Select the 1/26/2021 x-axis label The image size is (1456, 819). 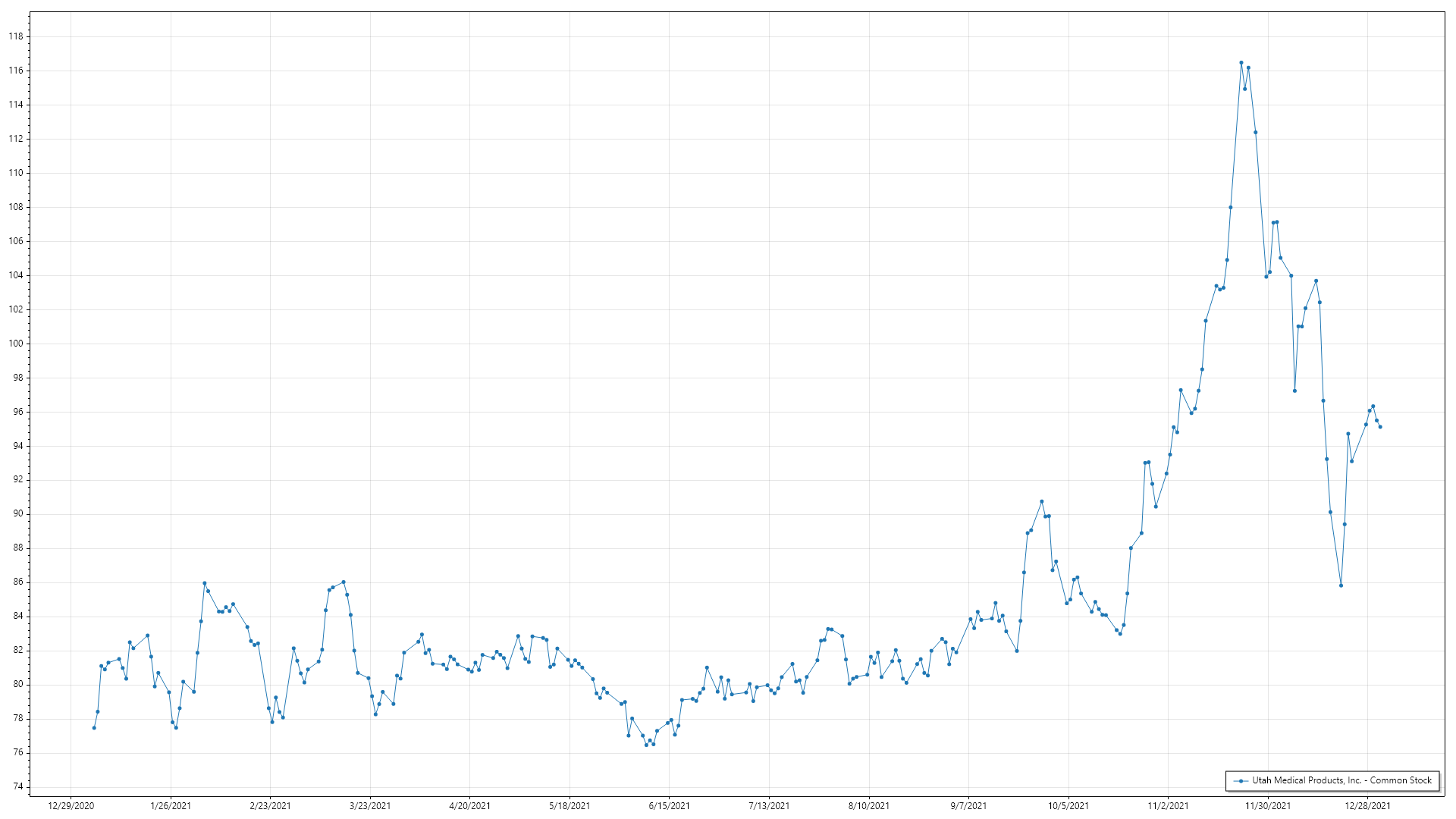pos(171,805)
